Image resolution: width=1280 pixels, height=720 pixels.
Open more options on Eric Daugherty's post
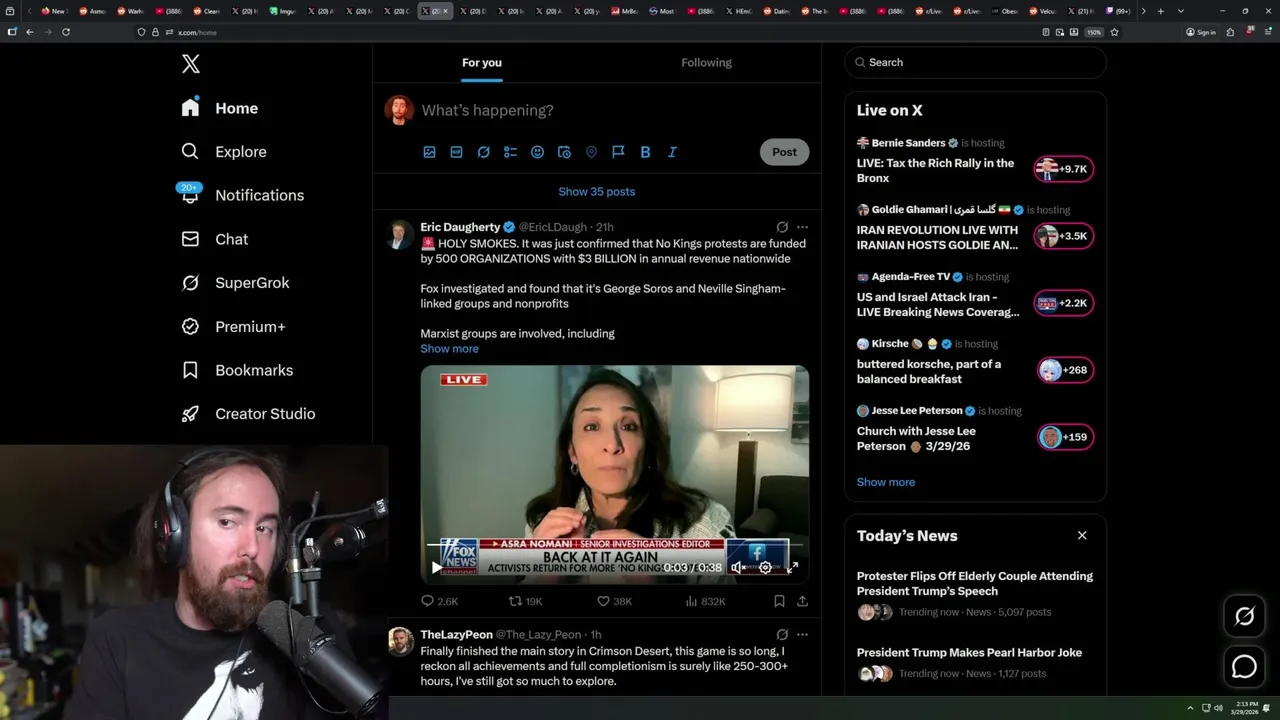tap(802, 227)
